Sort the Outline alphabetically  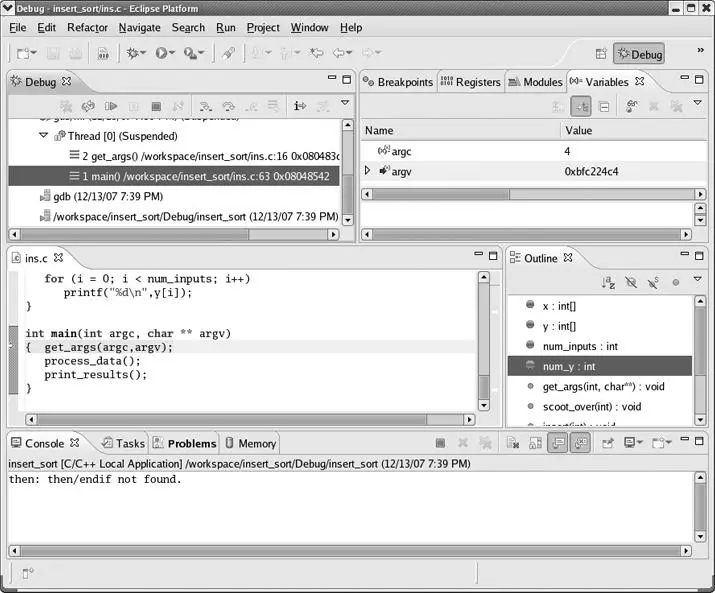(x=607, y=283)
